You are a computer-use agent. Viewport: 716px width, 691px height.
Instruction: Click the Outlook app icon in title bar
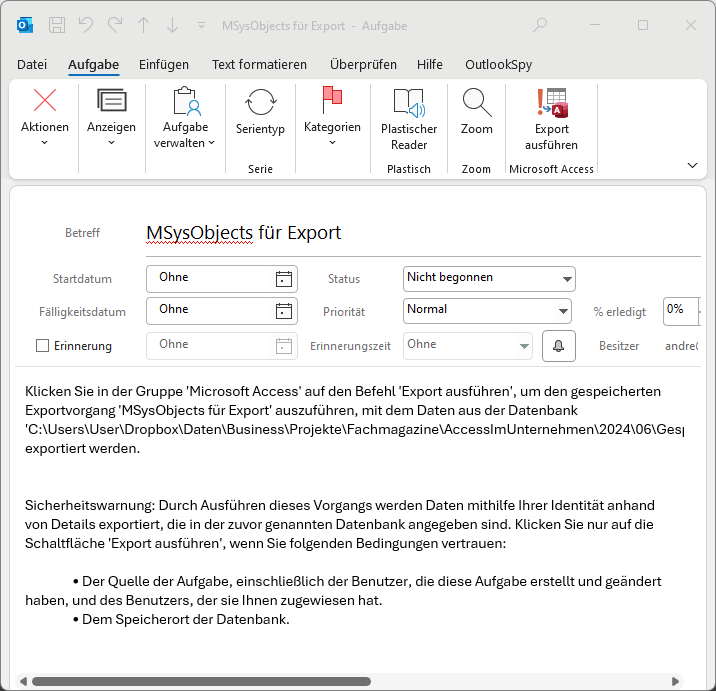25,25
